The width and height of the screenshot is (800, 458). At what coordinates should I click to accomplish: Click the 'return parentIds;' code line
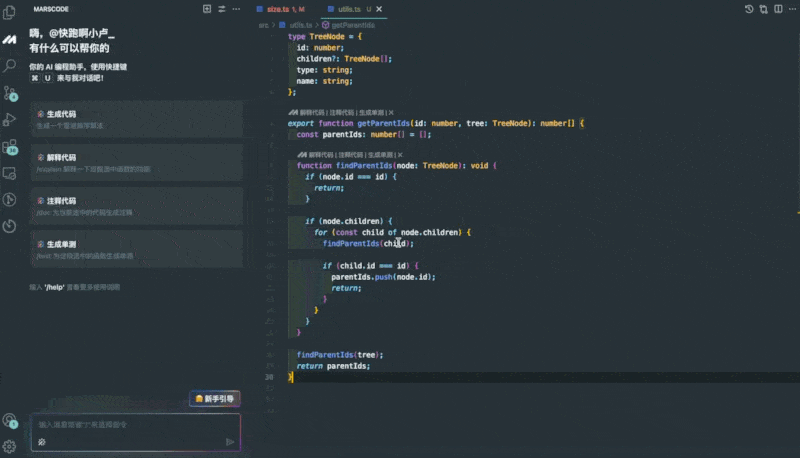point(333,366)
